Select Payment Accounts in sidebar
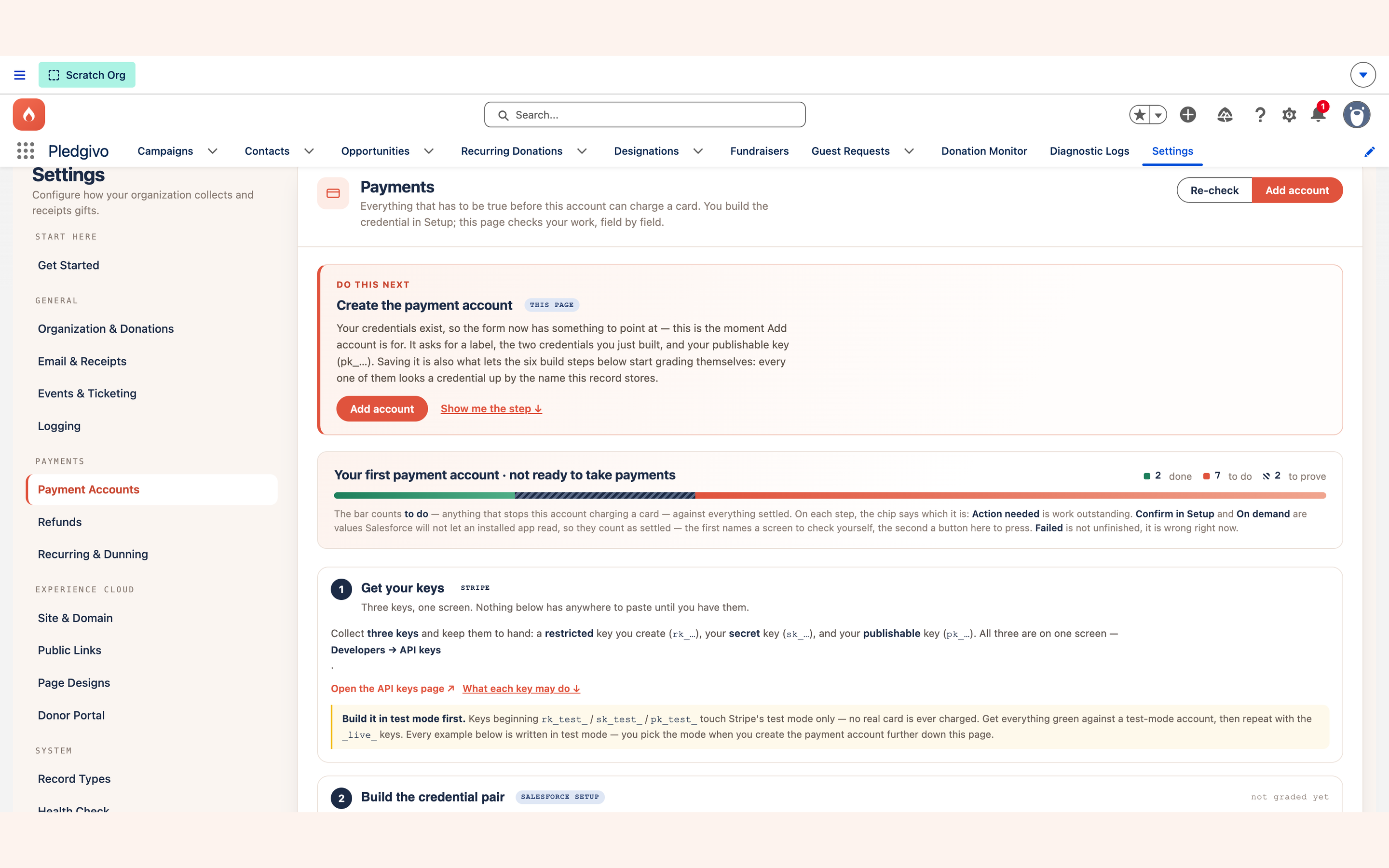The image size is (1389, 868). (x=152, y=489)
